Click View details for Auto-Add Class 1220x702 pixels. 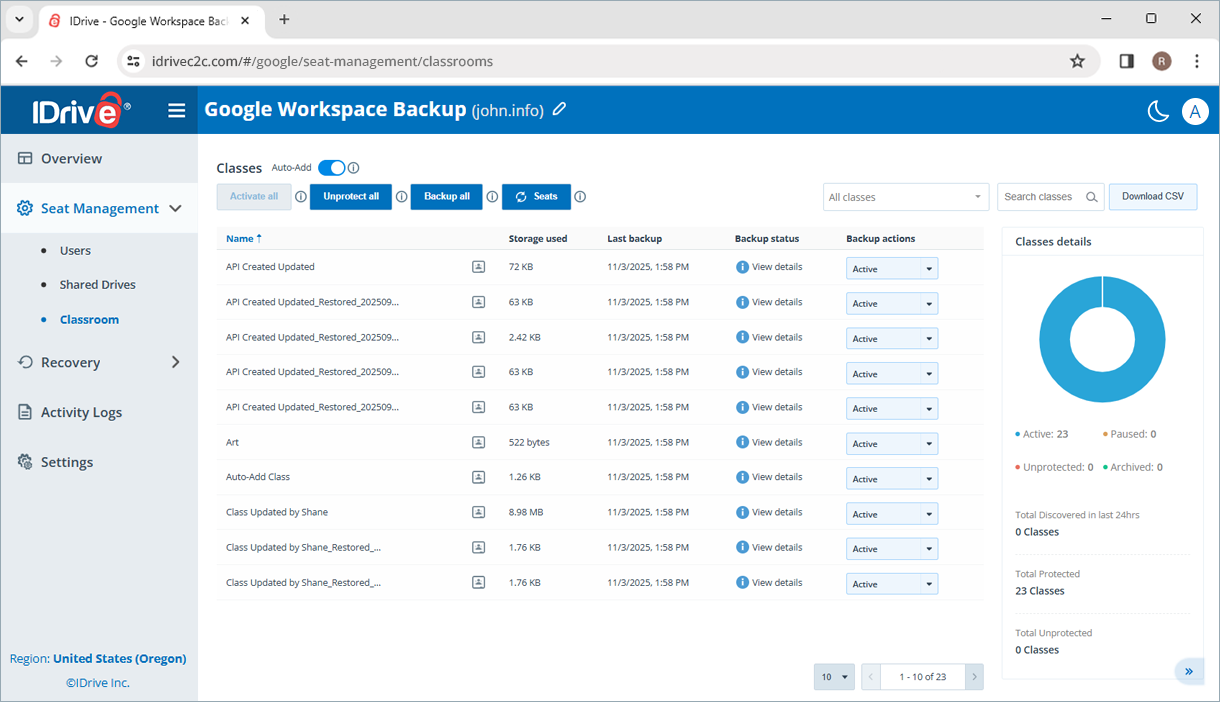click(x=775, y=477)
